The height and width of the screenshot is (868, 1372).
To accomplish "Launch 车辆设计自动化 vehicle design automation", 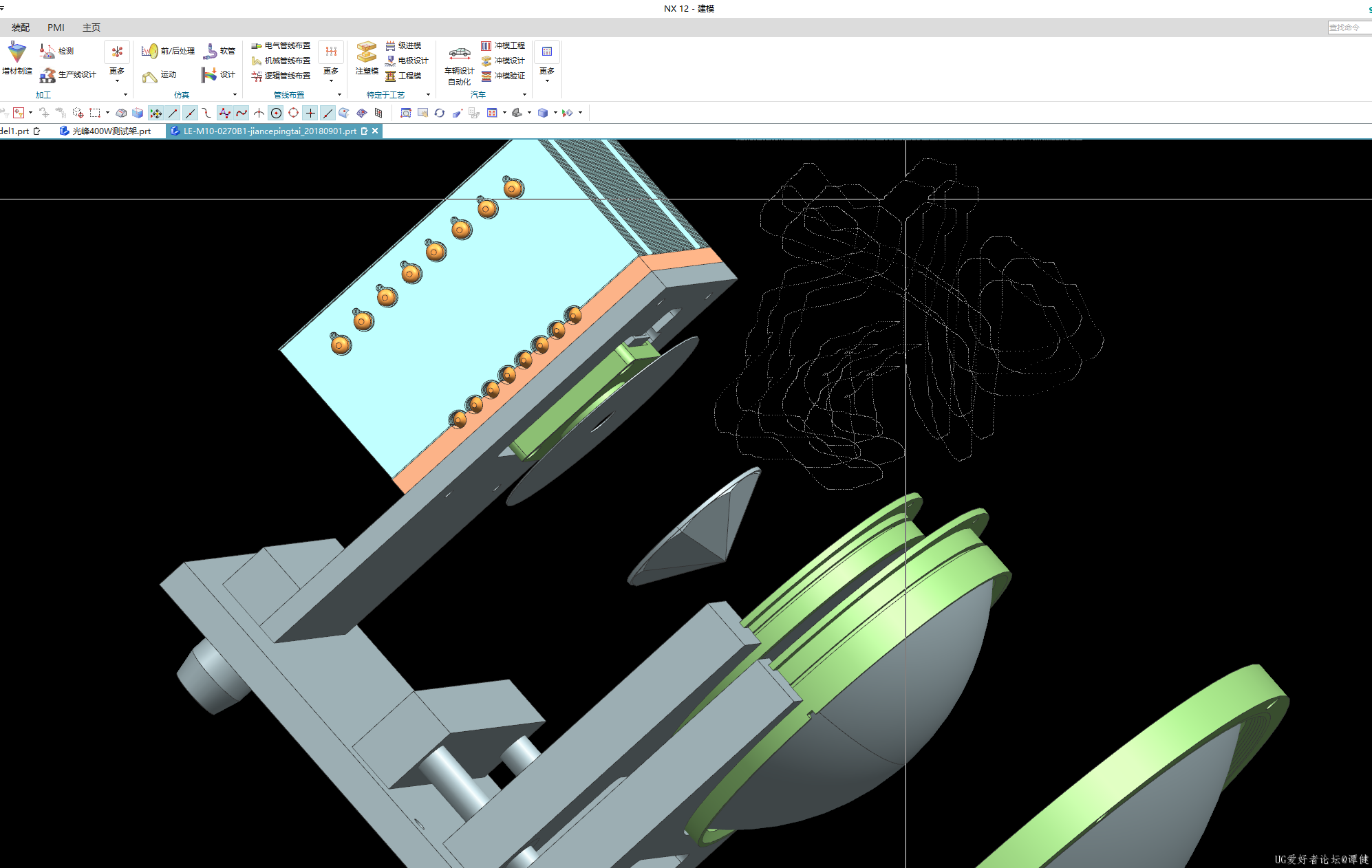I will click(x=459, y=65).
